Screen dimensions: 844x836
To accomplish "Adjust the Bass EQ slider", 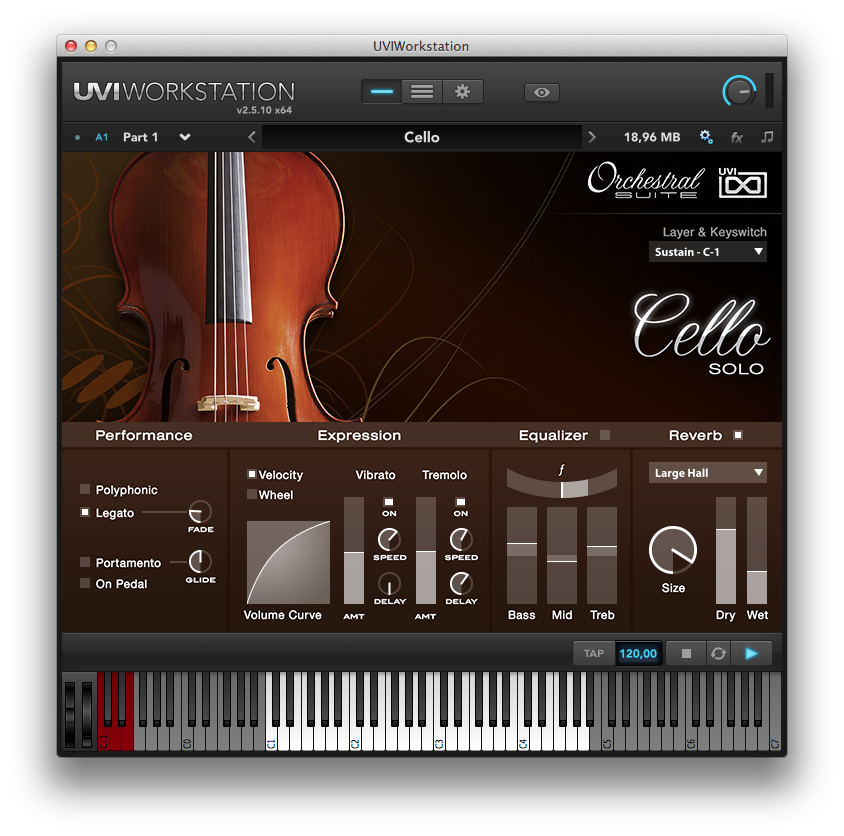I will click(522, 555).
